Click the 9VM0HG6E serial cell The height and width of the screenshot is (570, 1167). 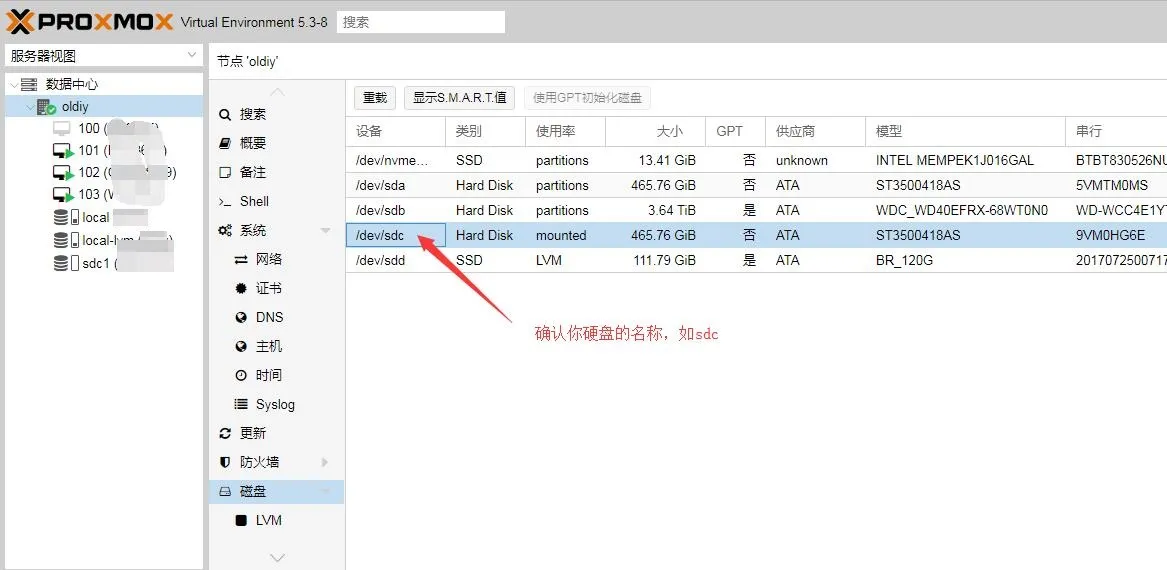pyautogui.click(x=1116, y=235)
